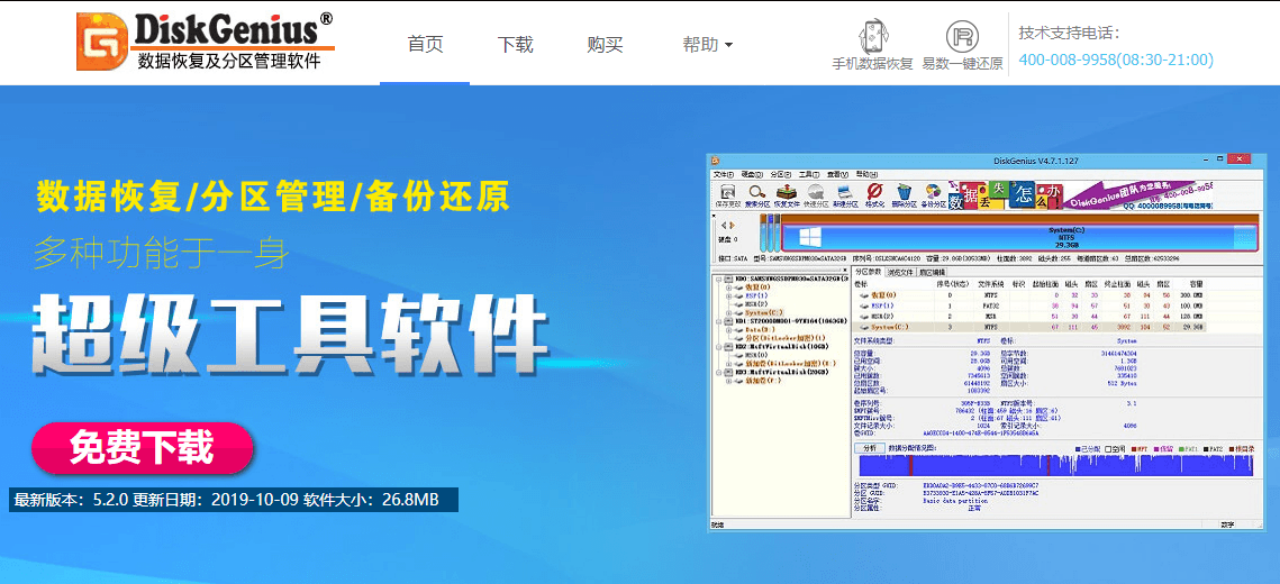Viewport: 1280px width, 584px height.
Task: Open 硬盘 menu in the DiskGenius screenshot
Action: 752,174
